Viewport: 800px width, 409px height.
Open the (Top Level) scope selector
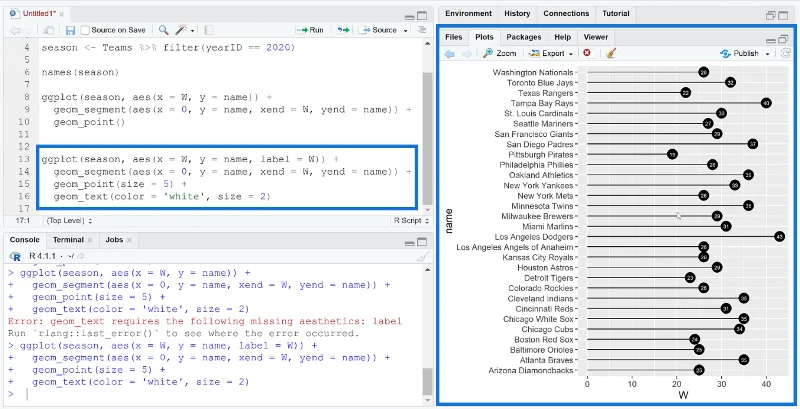(69, 221)
